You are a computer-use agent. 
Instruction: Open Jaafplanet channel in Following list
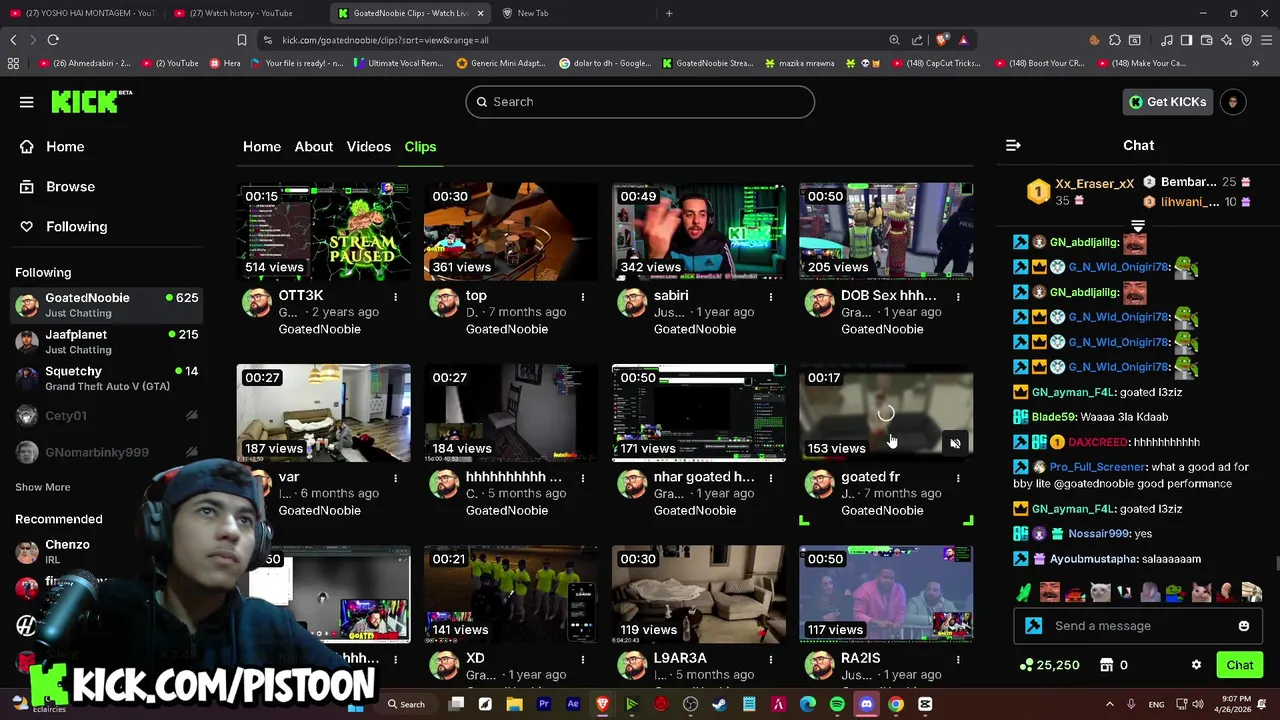(107, 341)
